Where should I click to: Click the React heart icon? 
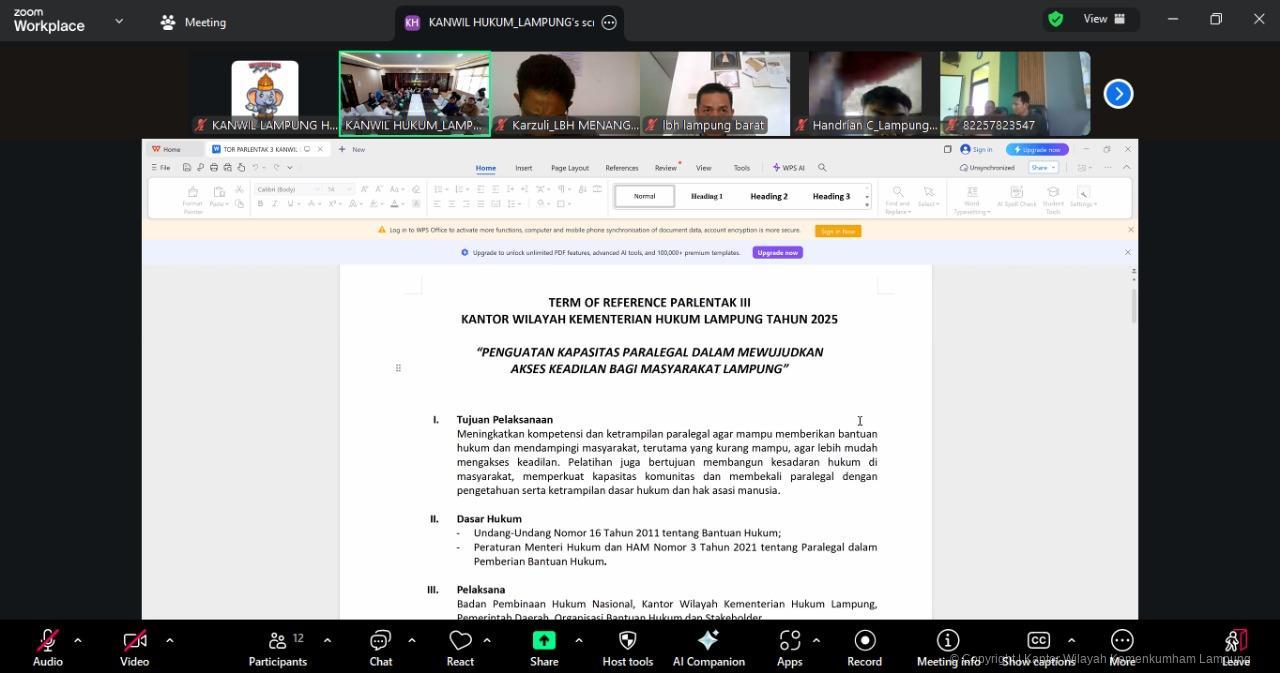tap(460, 647)
